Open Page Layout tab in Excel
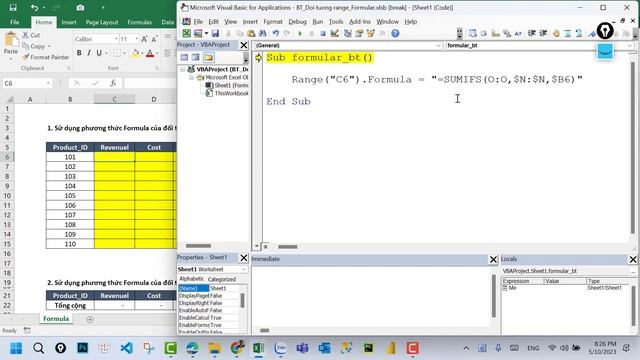Image resolution: width=640 pixels, height=360 pixels. point(102,22)
